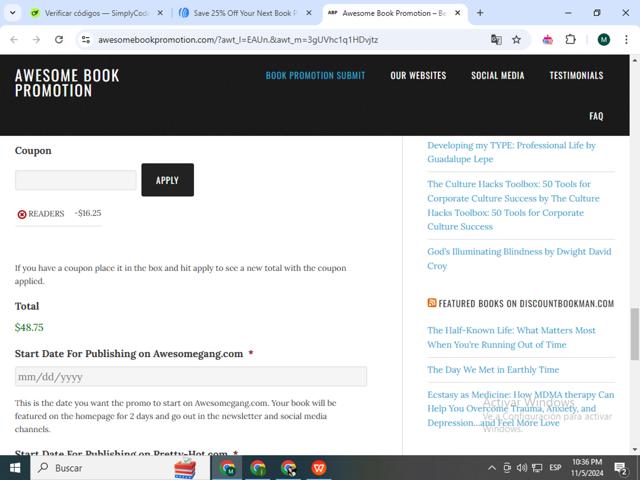640x480 pixels.
Task: Select the Awesome Book Promotion tab
Action: tap(394, 13)
